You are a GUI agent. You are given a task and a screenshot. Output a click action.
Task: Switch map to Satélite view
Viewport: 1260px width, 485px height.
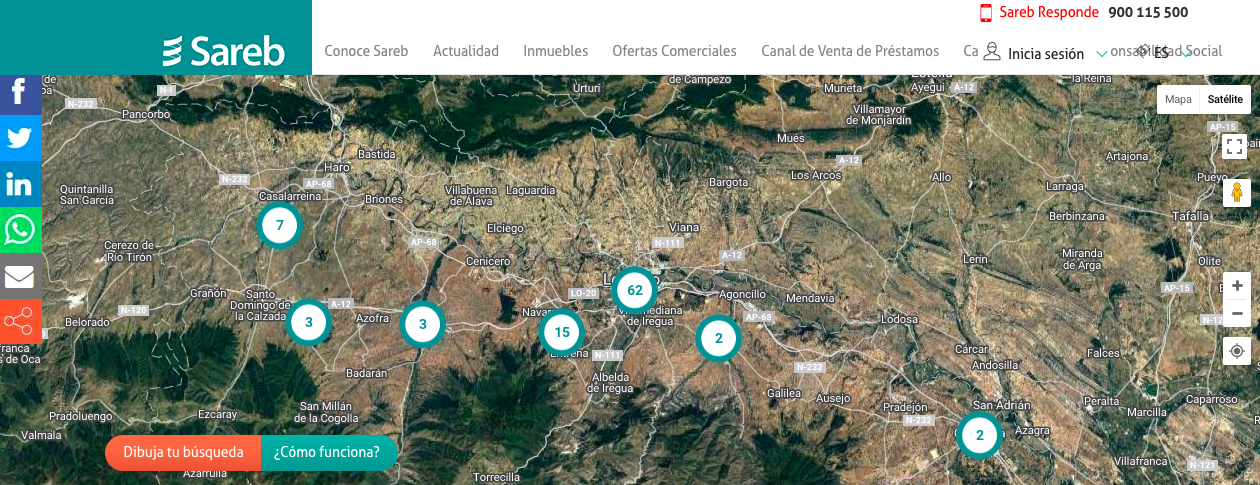click(x=1225, y=99)
